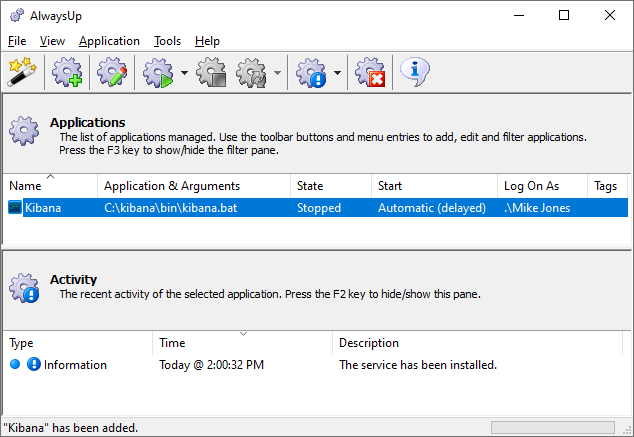Click the Stop application gear icon
This screenshot has width=634, height=437.
pos(211,72)
